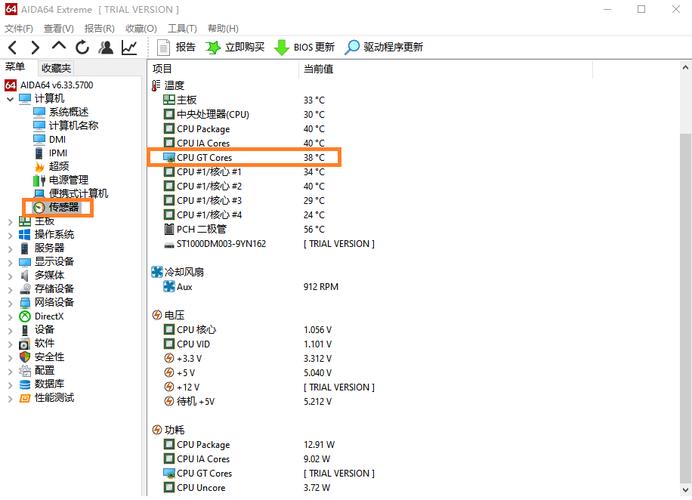The width and height of the screenshot is (692, 500).
Task: Switch to the 菜单 tab
Action: tap(15, 67)
